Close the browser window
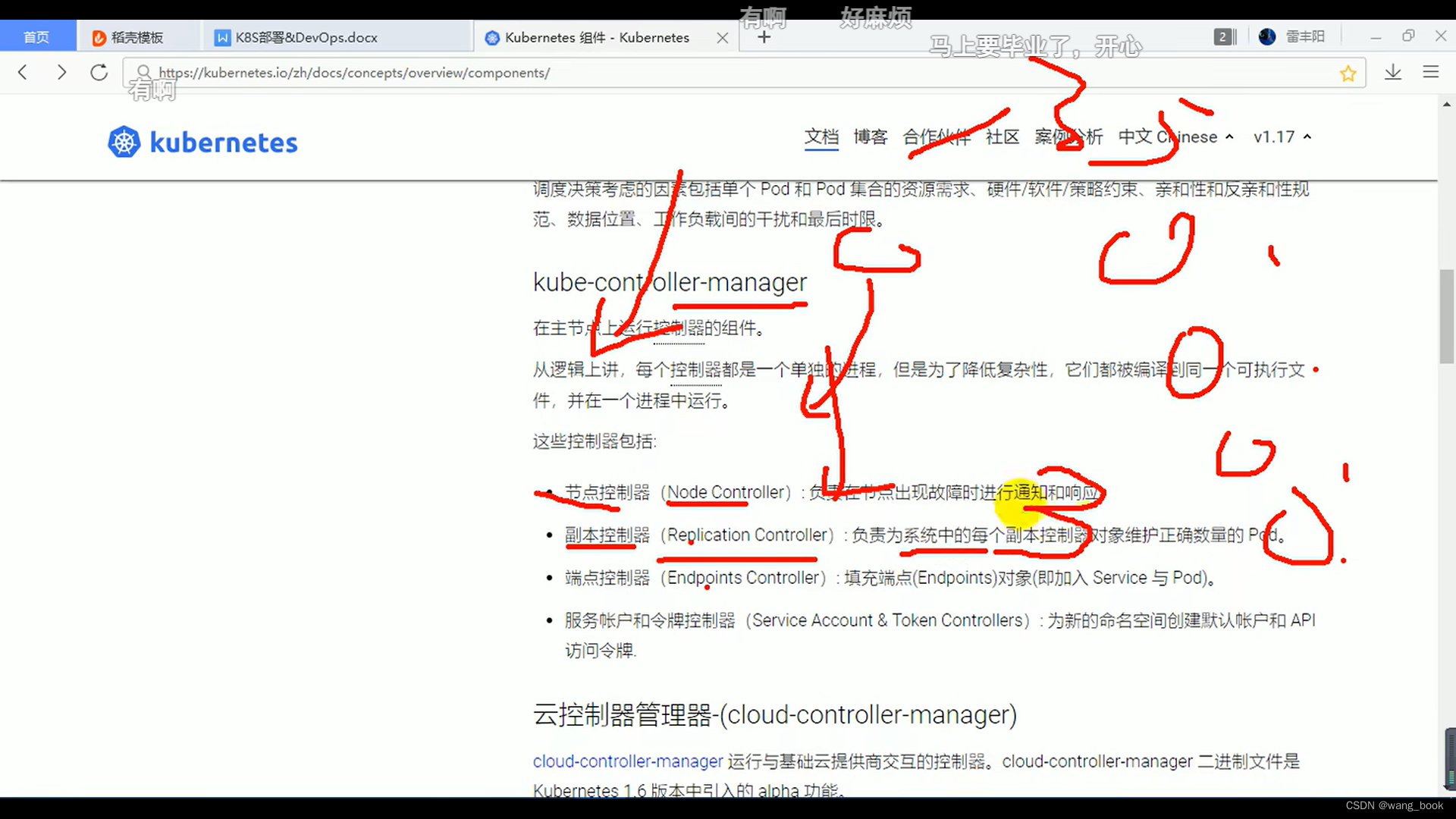The image size is (1456, 819). [1441, 36]
